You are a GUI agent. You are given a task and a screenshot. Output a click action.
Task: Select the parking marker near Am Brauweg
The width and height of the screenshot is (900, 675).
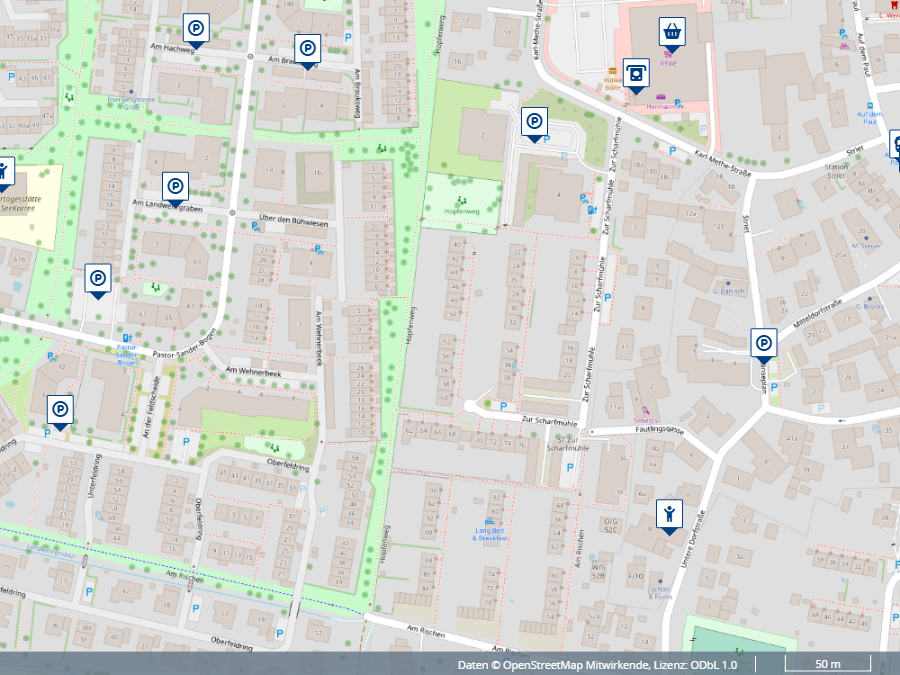click(308, 49)
